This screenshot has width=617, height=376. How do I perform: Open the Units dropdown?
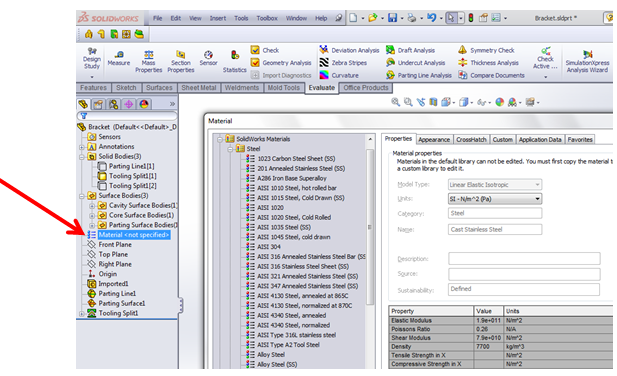[495, 199]
